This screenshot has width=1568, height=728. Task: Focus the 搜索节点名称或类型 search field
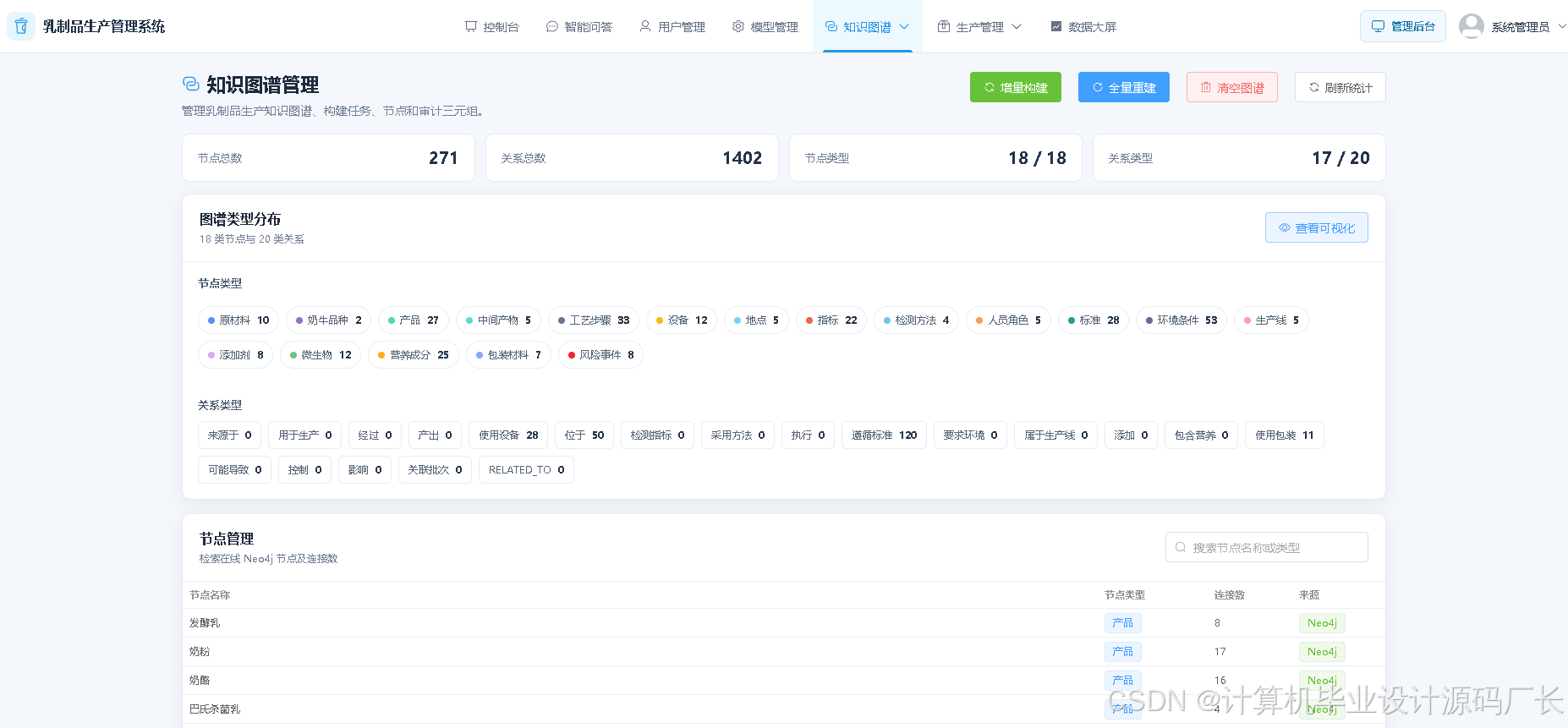click(x=1267, y=547)
